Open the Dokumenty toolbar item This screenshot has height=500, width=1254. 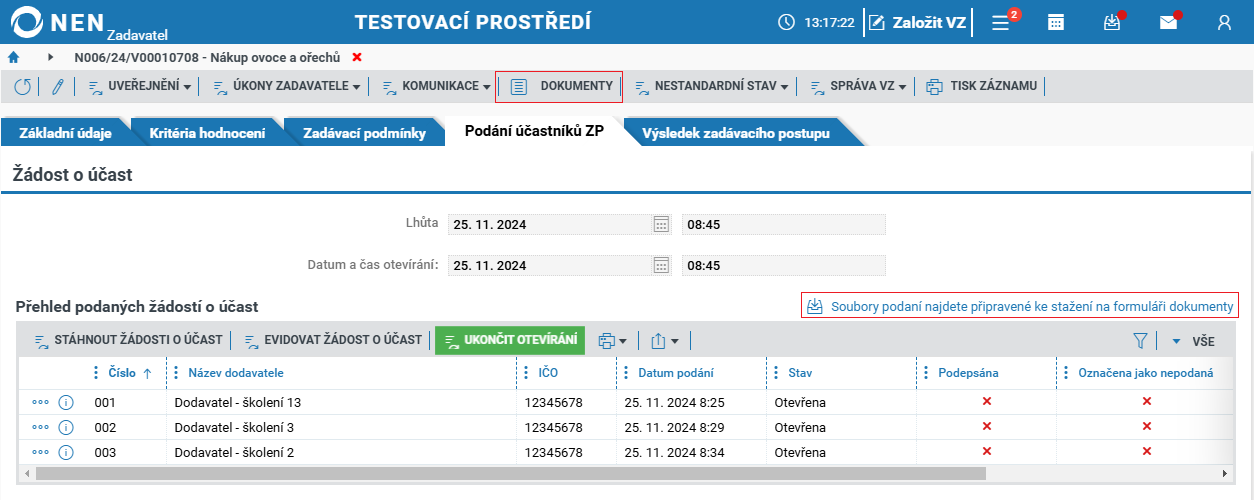[x=561, y=86]
